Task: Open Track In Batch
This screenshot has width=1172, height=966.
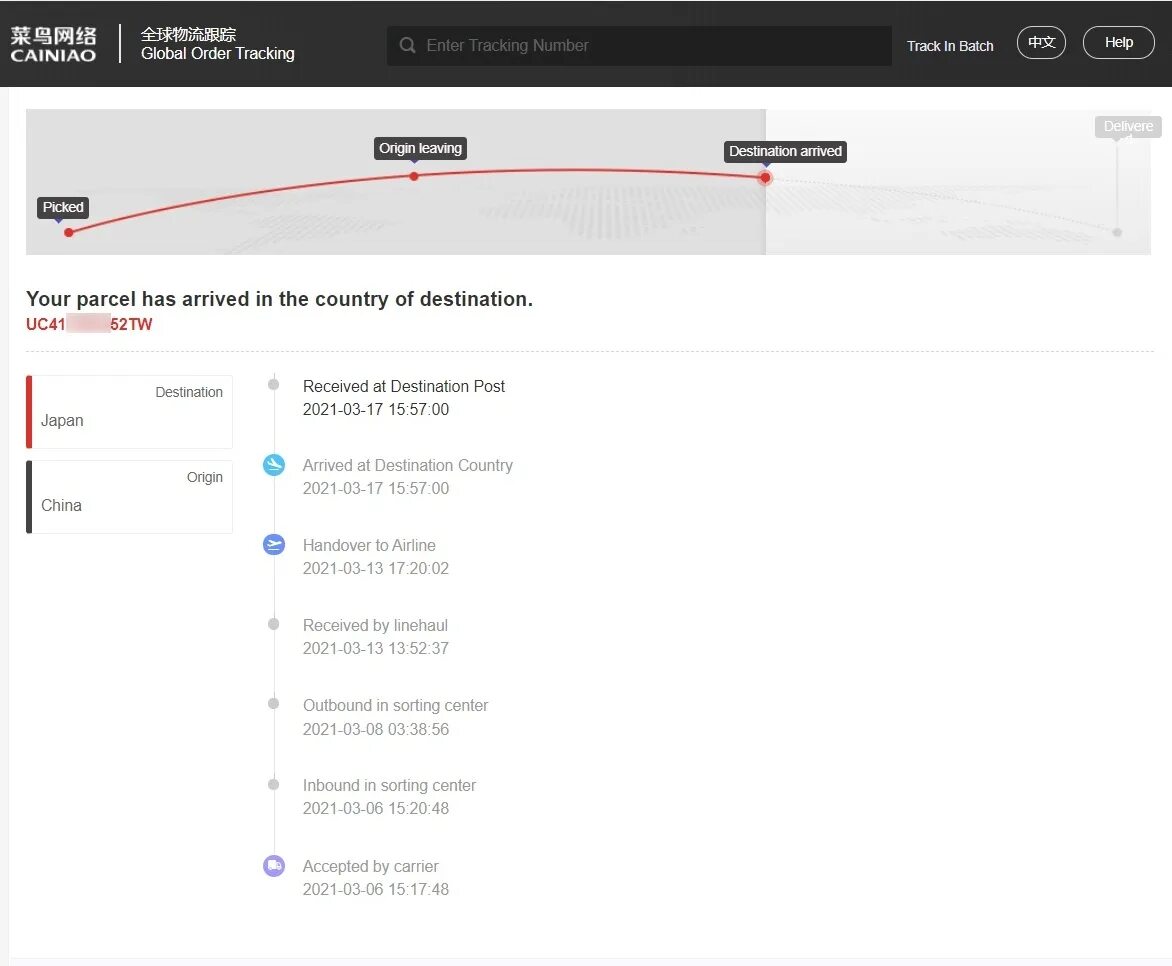Action: coord(950,46)
